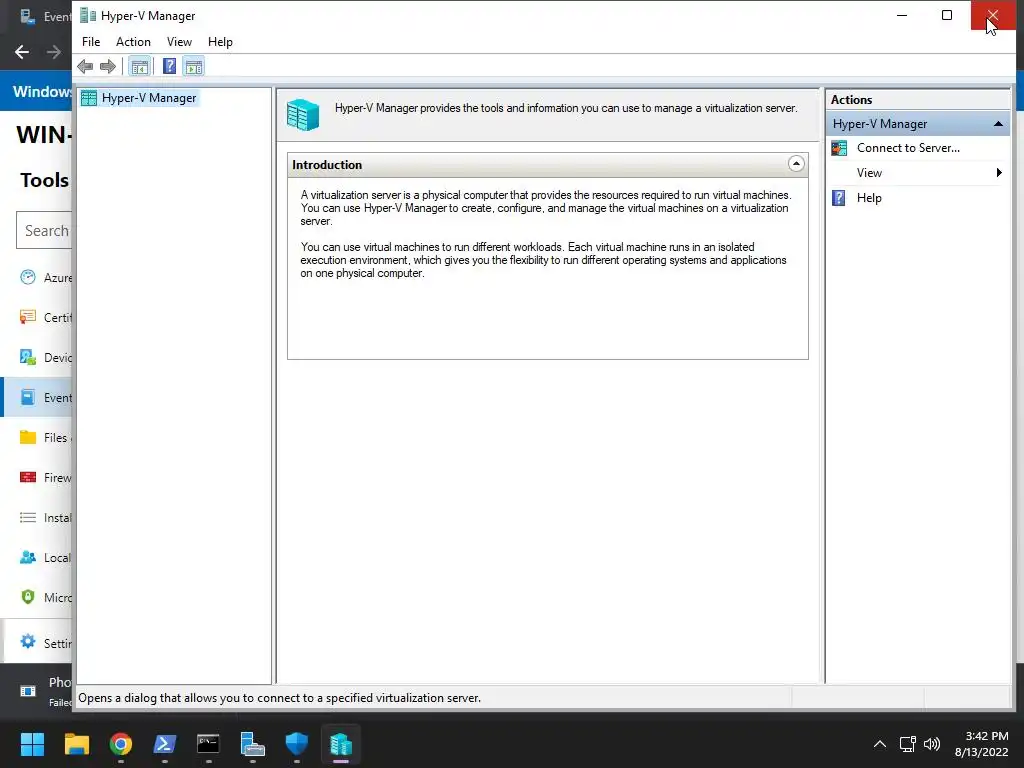Click the Back arrow in Hyper-V toolbar
The width and height of the screenshot is (1024, 768).
point(85,66)
